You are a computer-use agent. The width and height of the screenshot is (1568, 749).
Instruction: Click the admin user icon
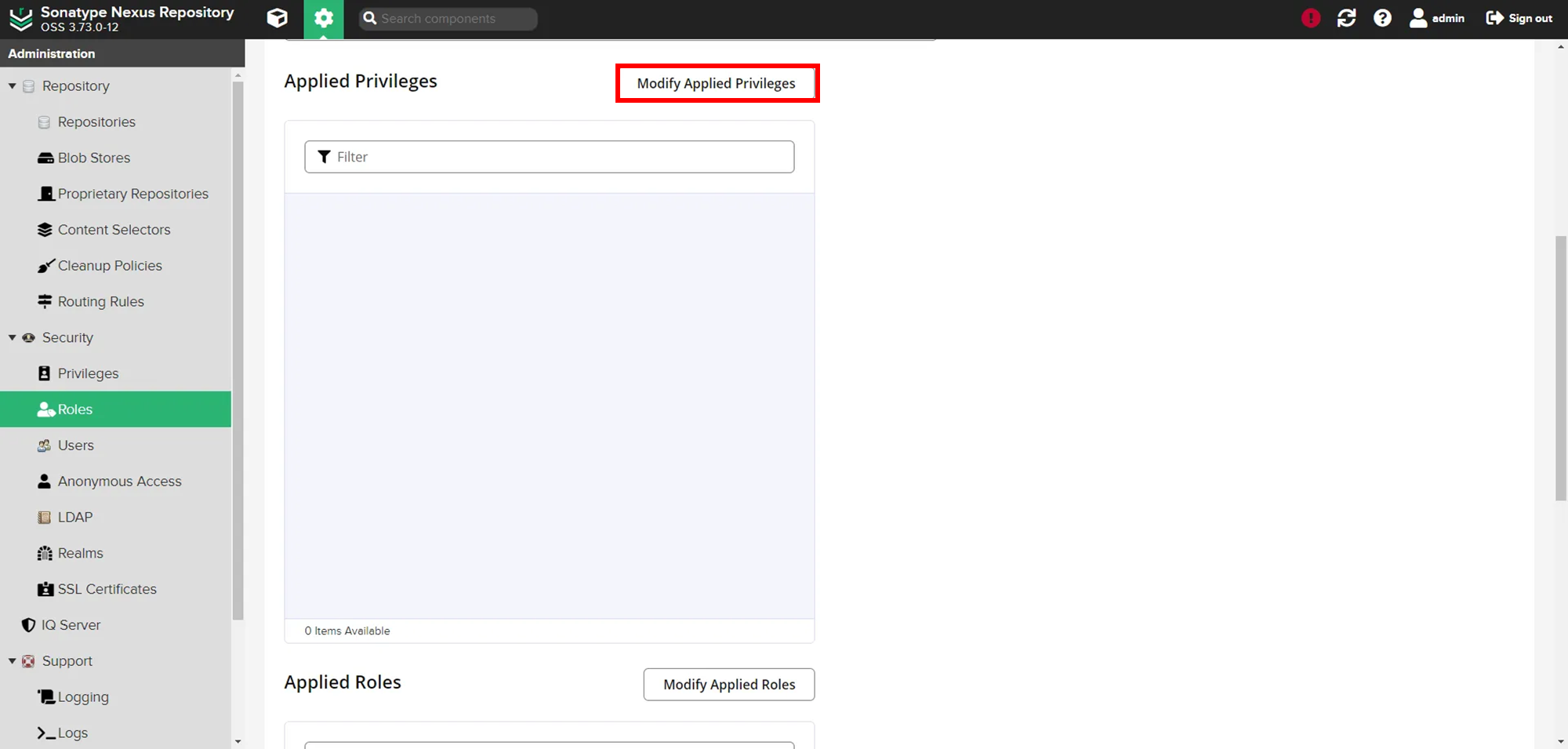coord(1418,18)
